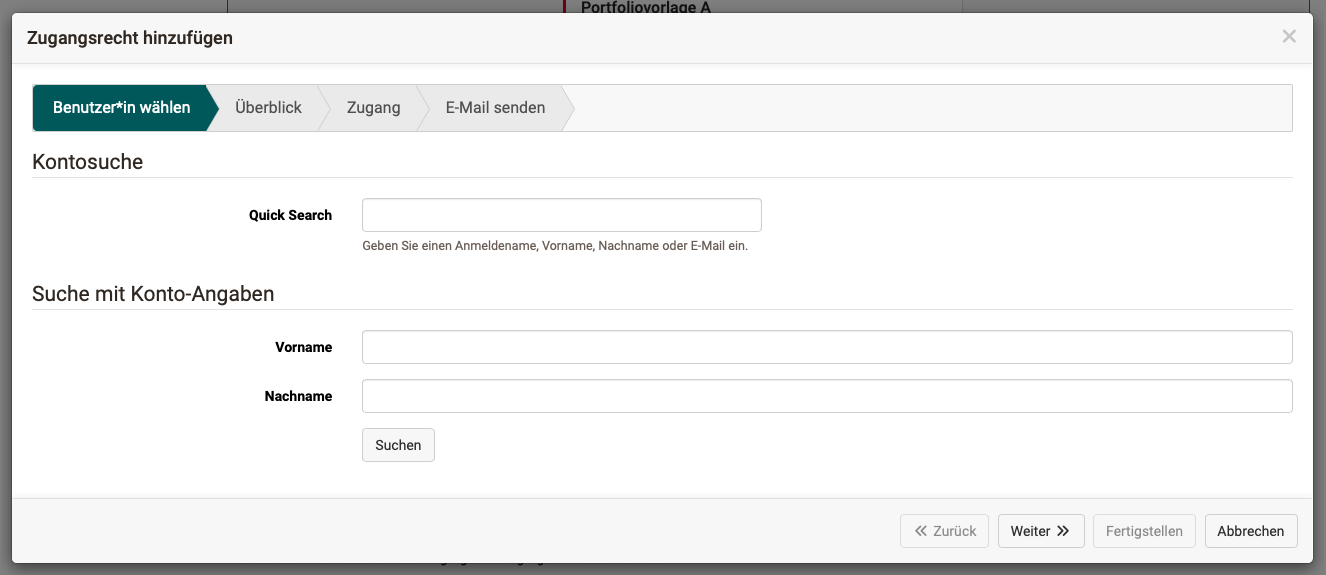Proceed with the Weiter button
1326x575 pixels.
[x=1040, y=531]
